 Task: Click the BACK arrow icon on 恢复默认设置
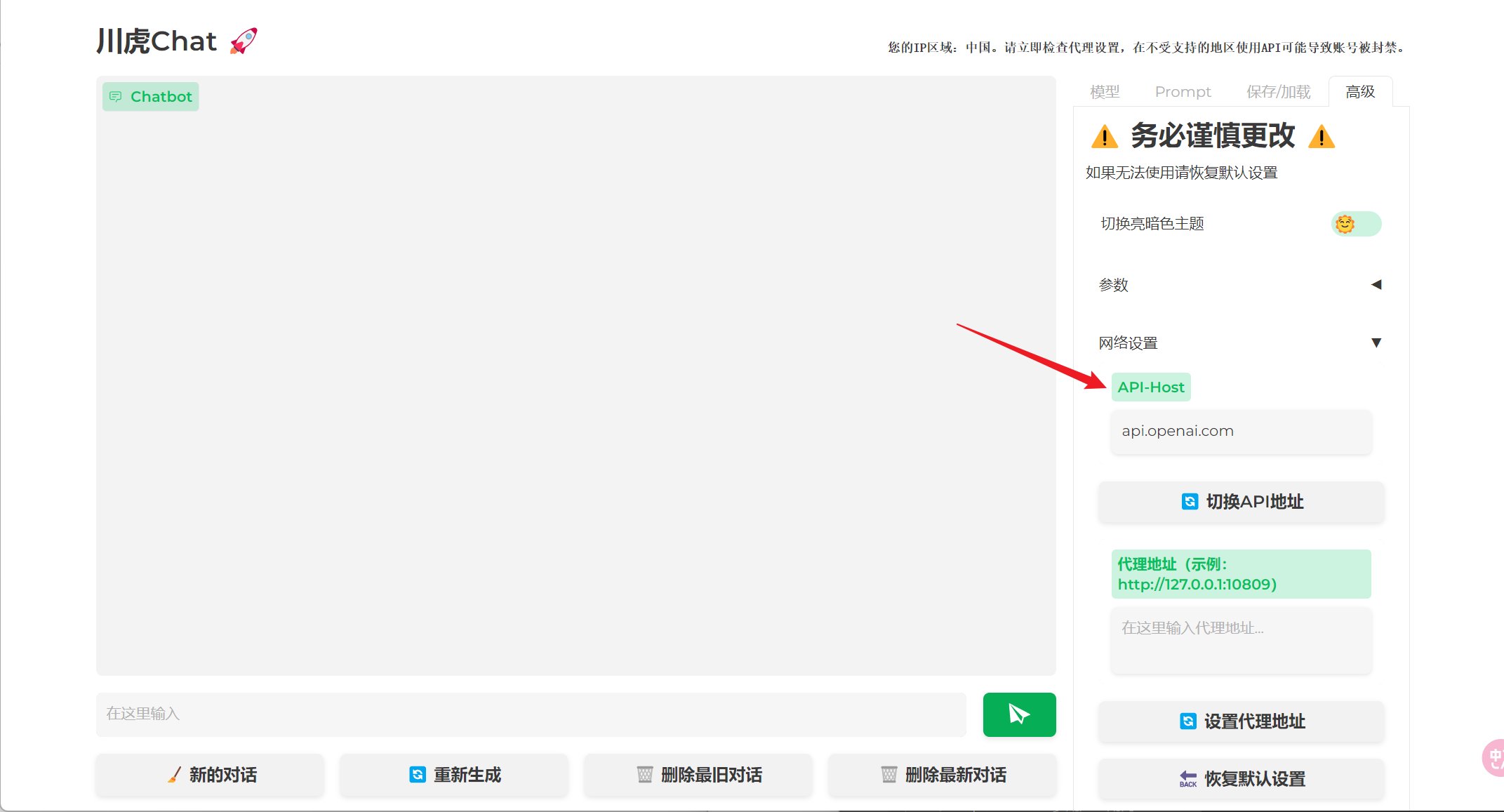tap(1187, 779)
